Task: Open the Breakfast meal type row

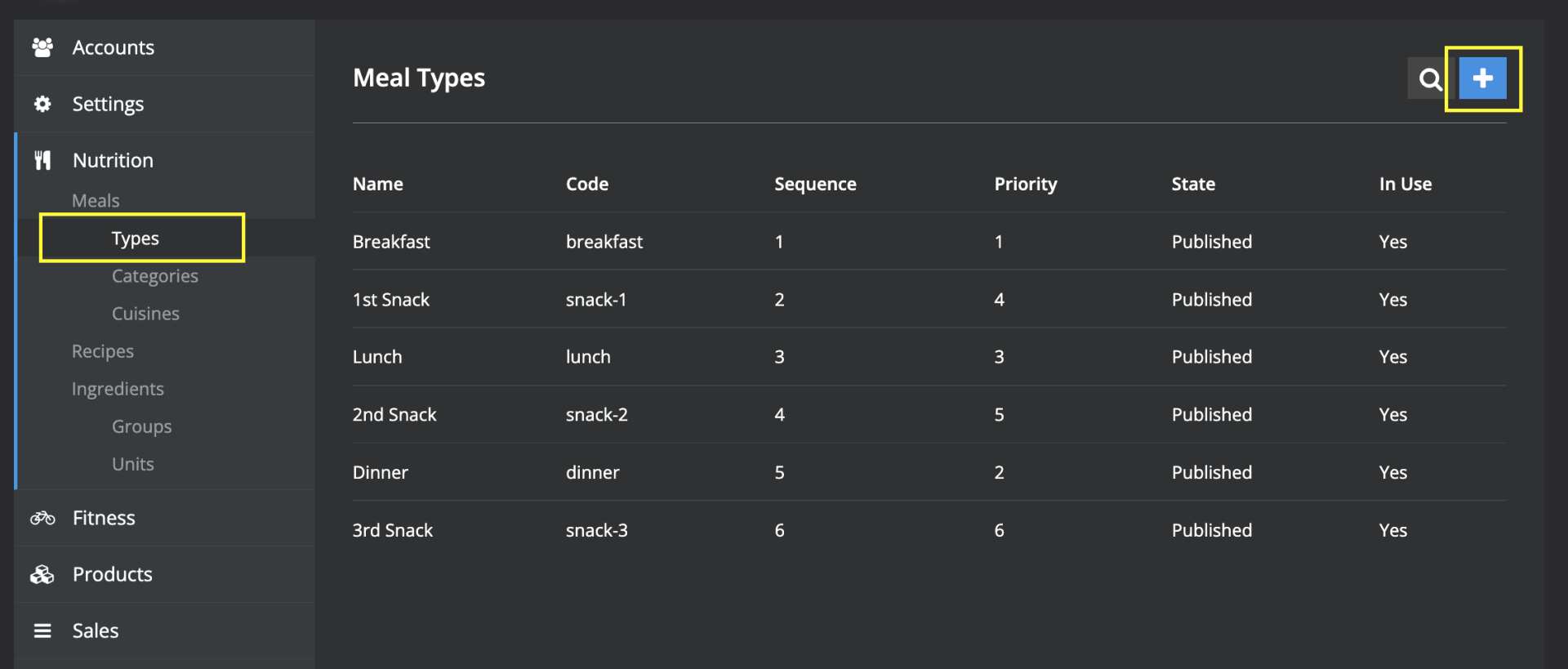Action: point(391,242)
